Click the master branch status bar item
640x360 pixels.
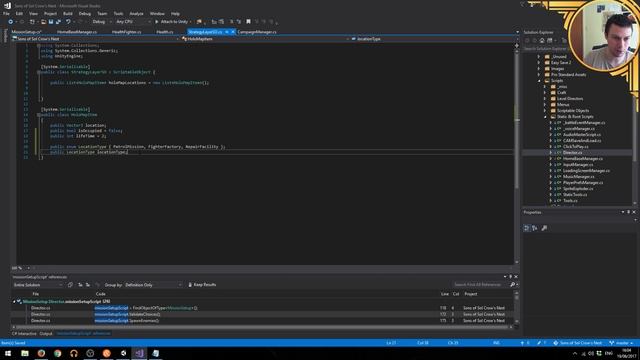click(x=622, y=343)
